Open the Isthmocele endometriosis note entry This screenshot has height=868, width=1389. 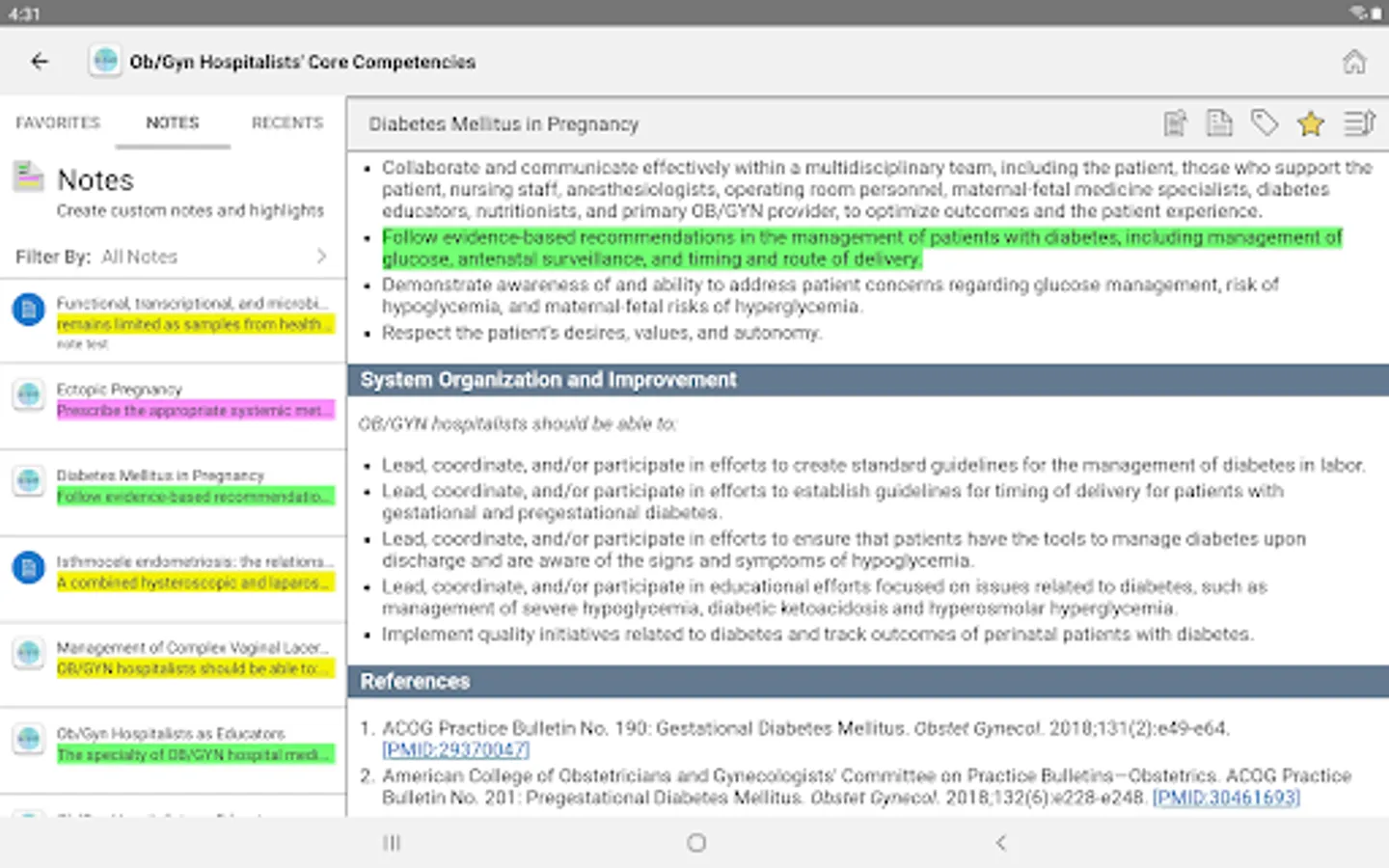(173, 579)
